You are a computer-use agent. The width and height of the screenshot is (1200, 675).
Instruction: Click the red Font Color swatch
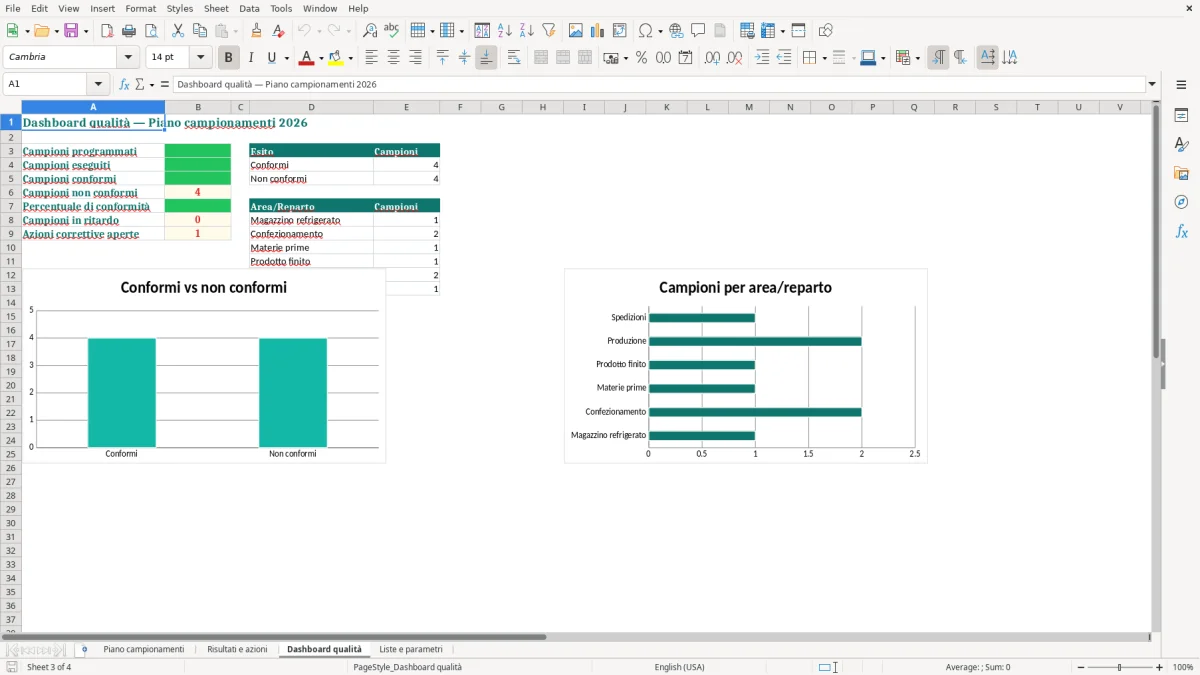tap(306, 58)
